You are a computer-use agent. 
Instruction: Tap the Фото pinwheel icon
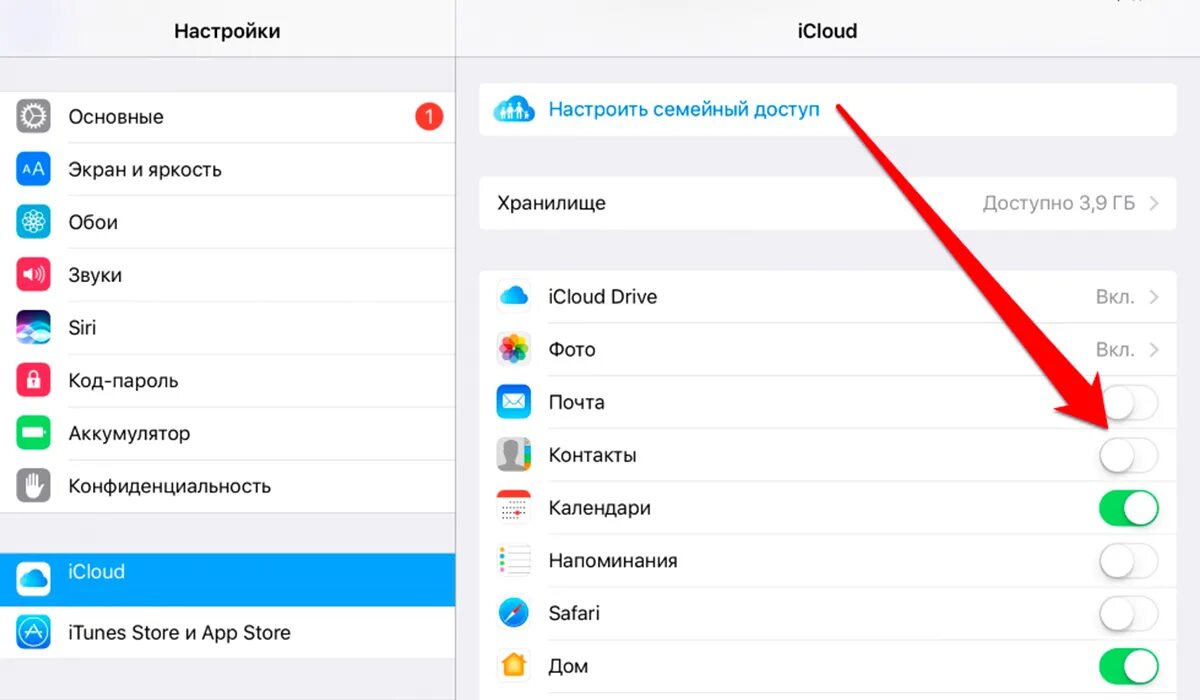514,350
